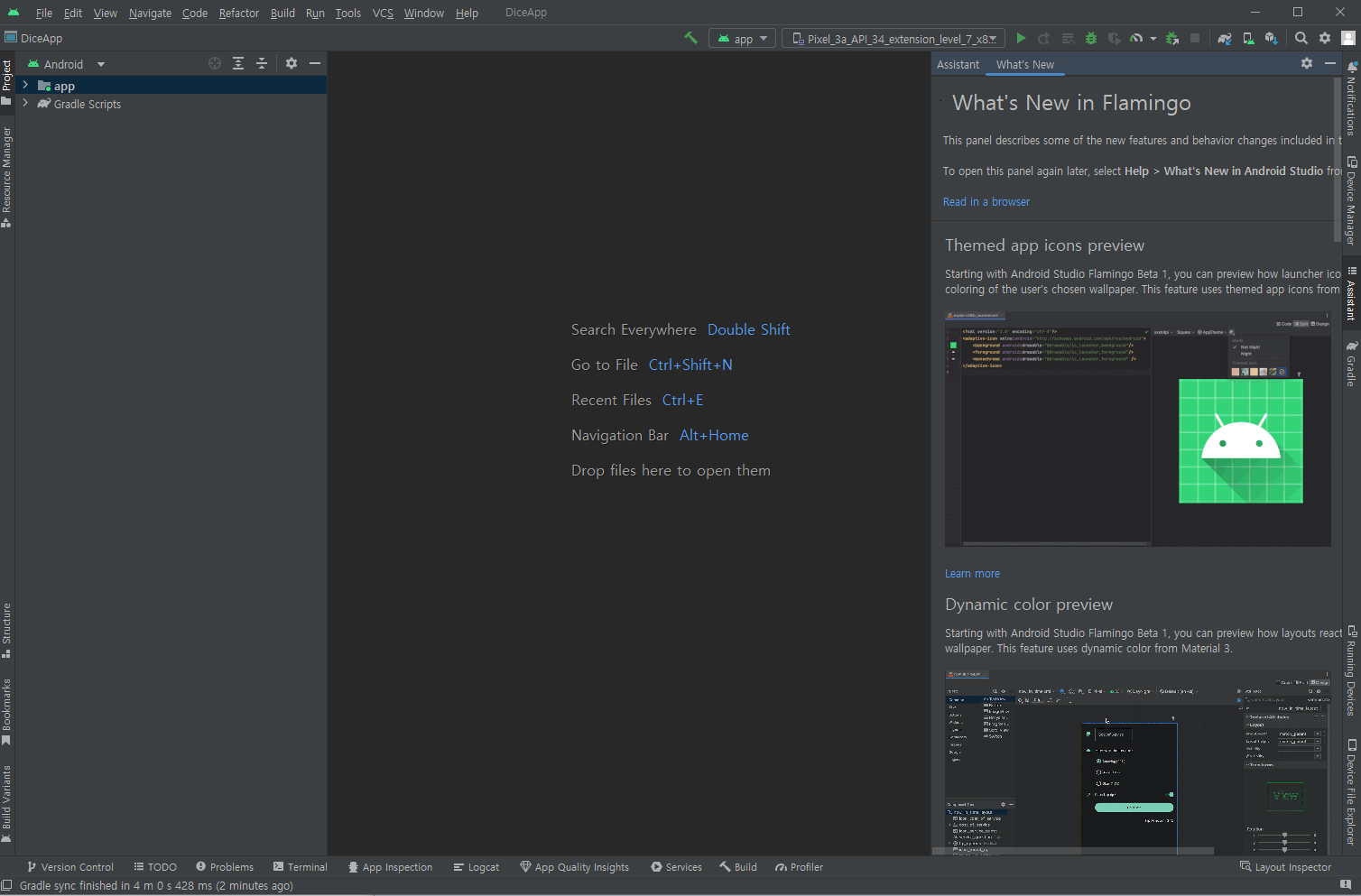1361x896 pixels.
Task: Click the Attach Debugger to Android Process icon
Action: click(1172, 38)
